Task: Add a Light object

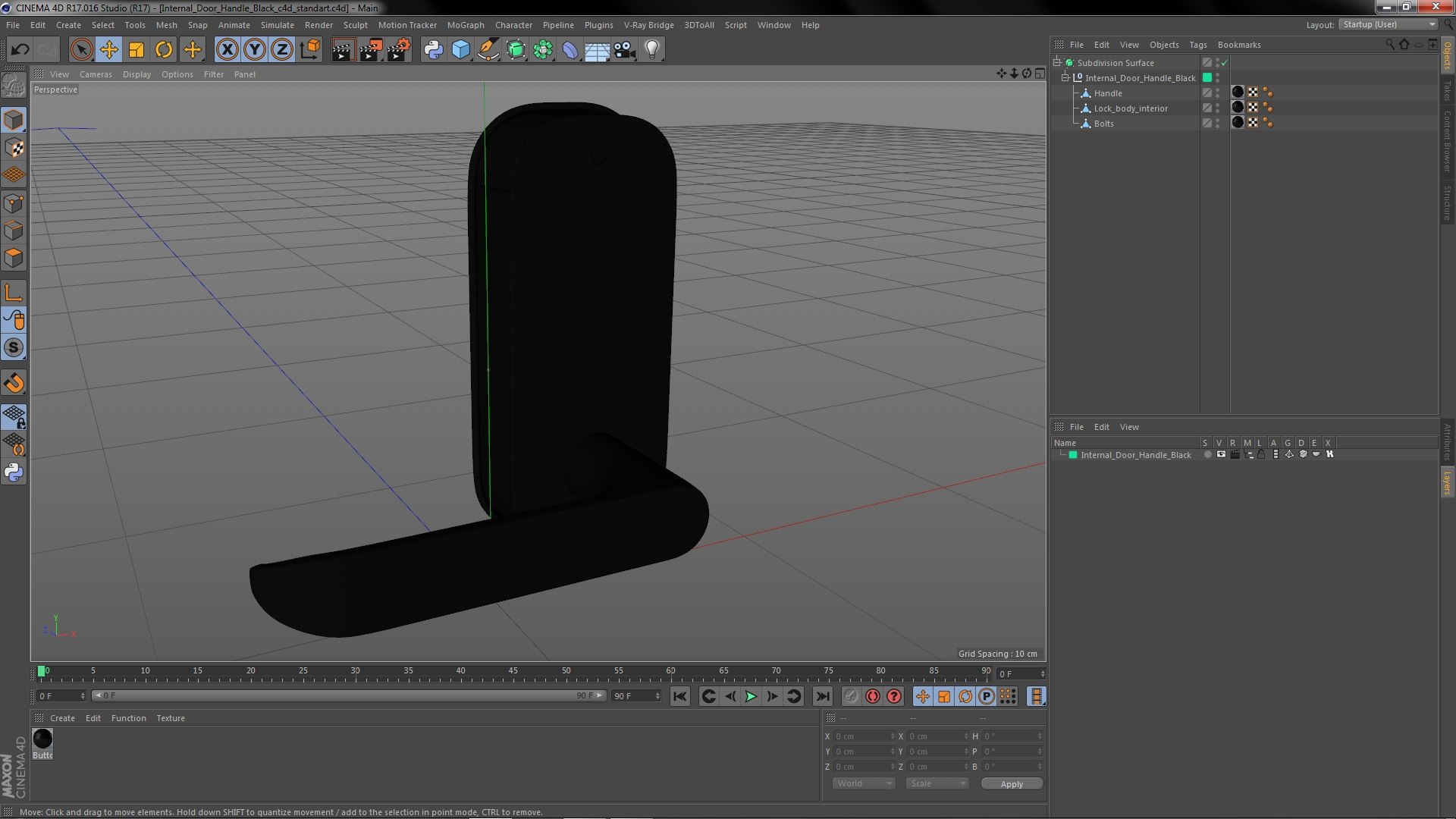Action: (x=652, y=50)
